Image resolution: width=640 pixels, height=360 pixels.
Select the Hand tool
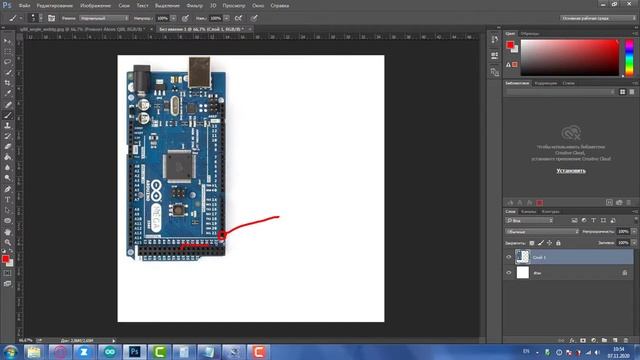coord(7,232)
